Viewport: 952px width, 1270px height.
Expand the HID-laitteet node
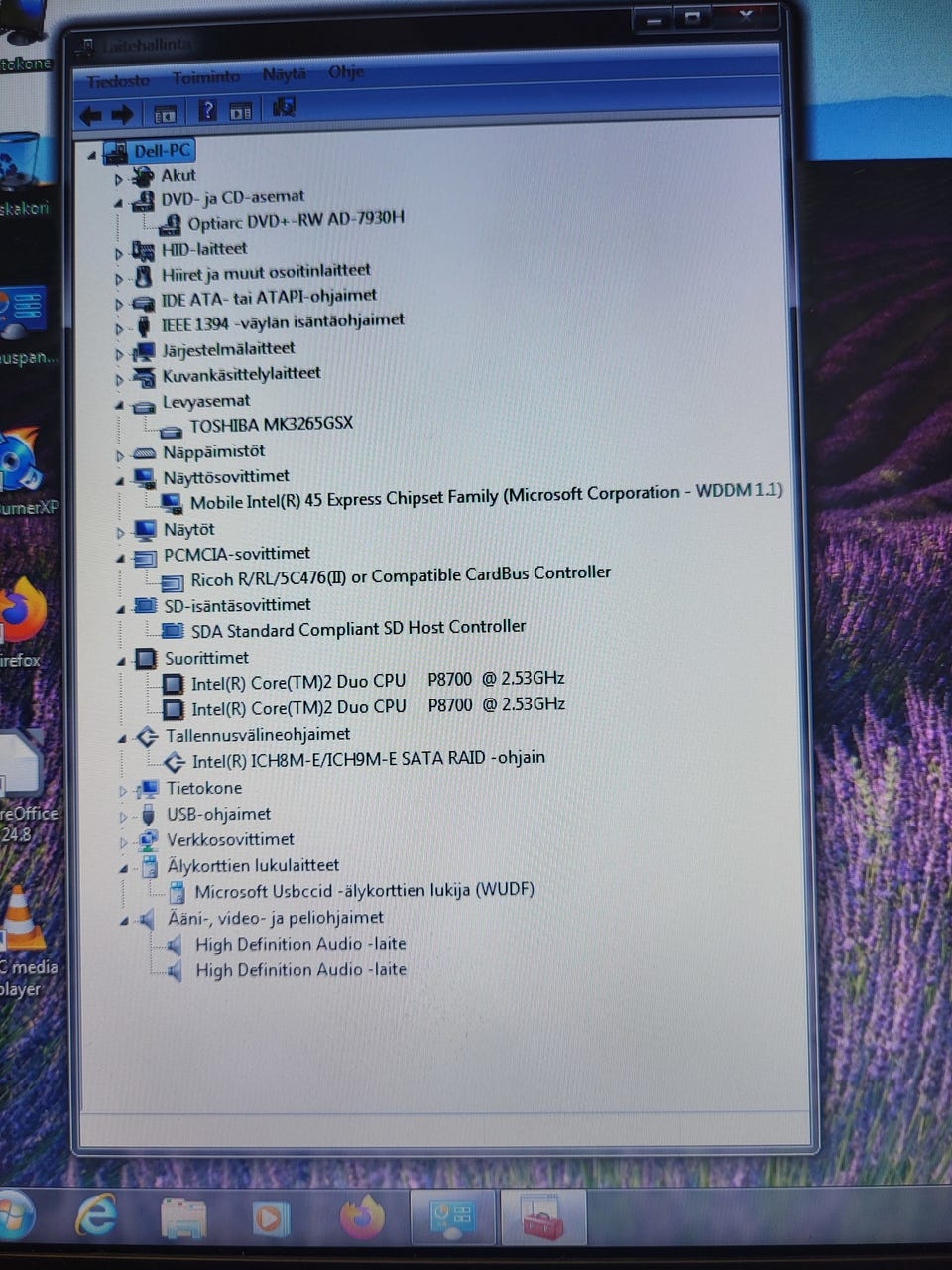point(119,254)
